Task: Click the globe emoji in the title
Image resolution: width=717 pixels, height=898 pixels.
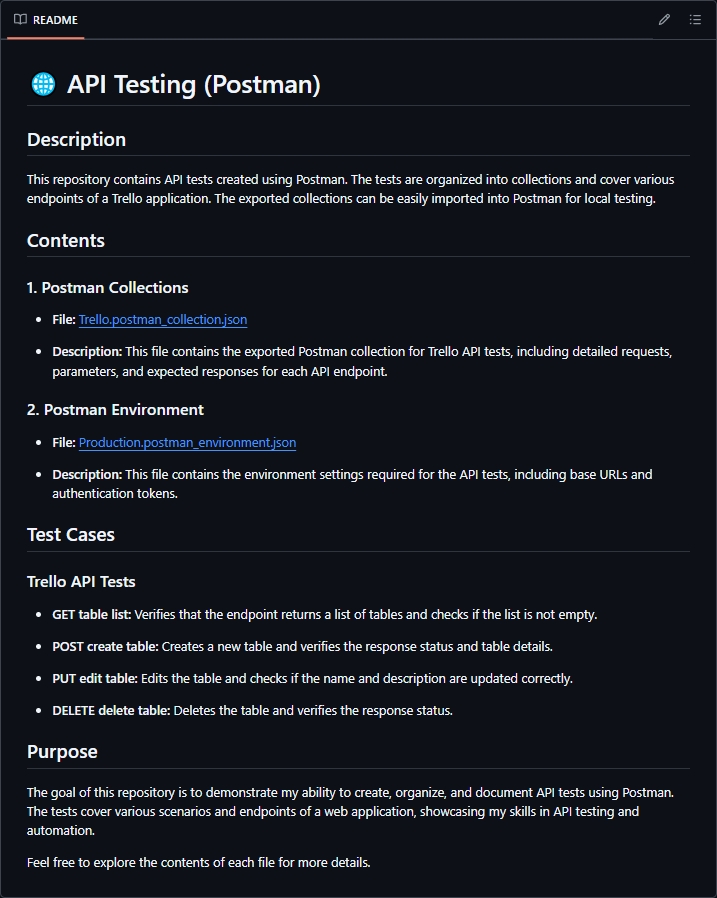Action: tap(43, 84)
